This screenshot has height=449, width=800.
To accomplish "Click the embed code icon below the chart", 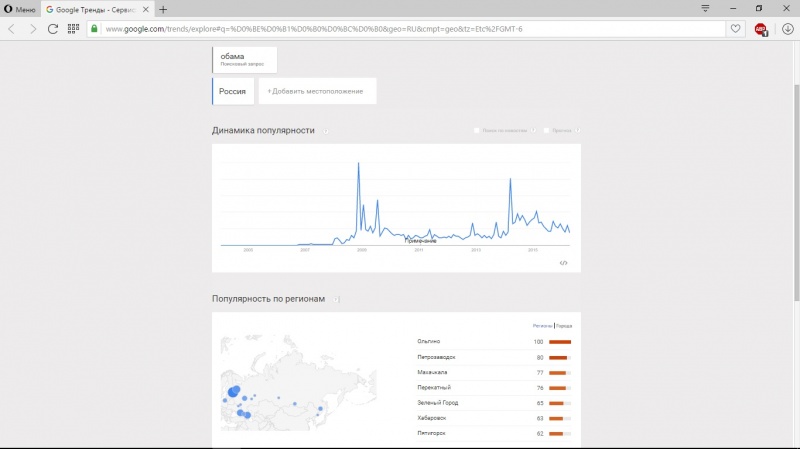I will [x=563, y=262].
